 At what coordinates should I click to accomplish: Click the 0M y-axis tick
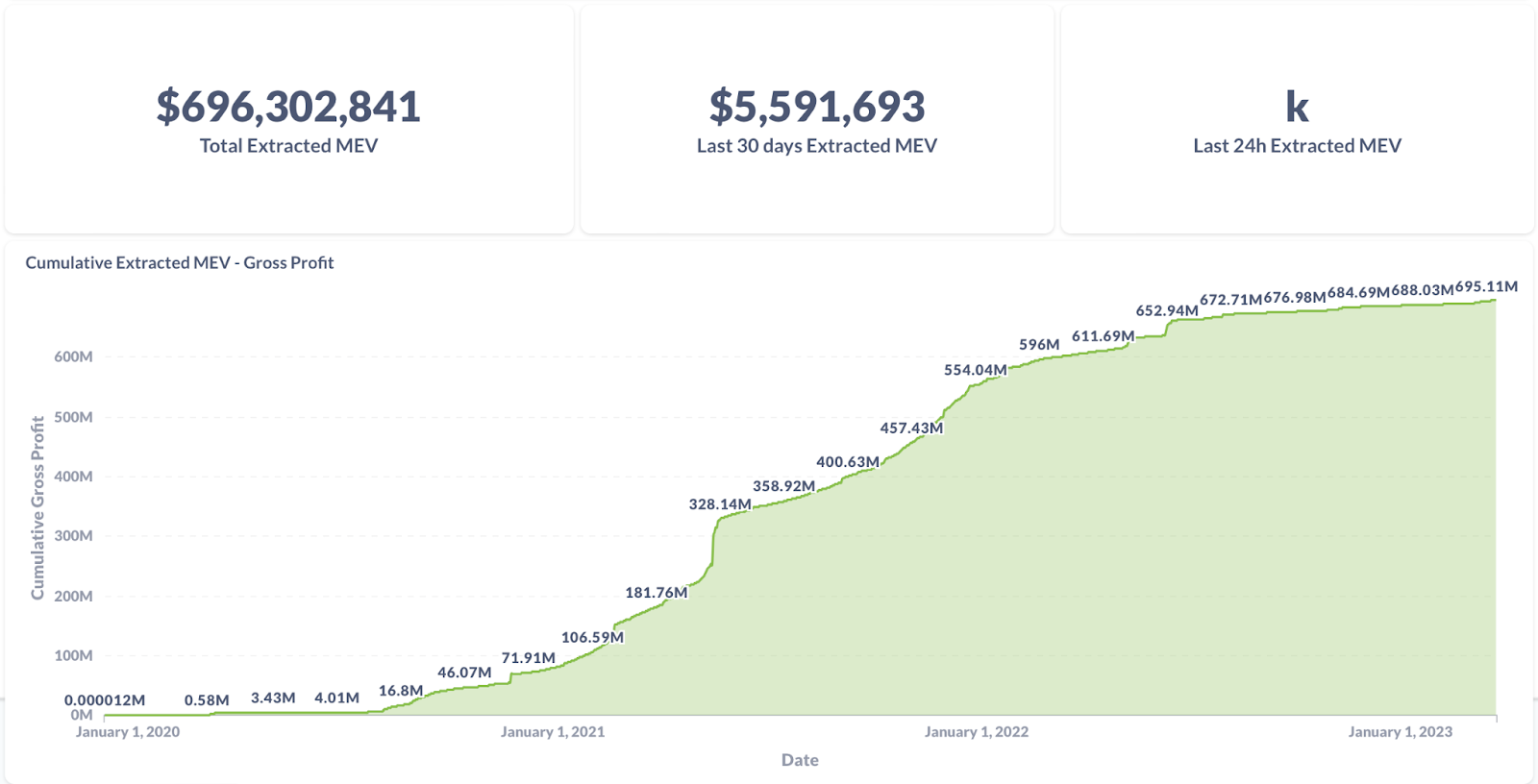coord(82,715)
